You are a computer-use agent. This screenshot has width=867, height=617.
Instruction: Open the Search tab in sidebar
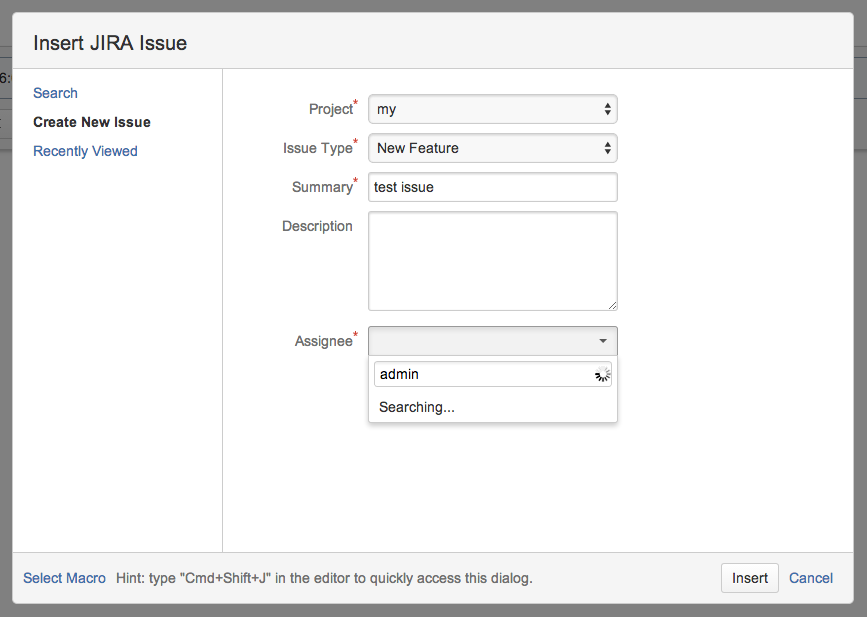[55, 93]
